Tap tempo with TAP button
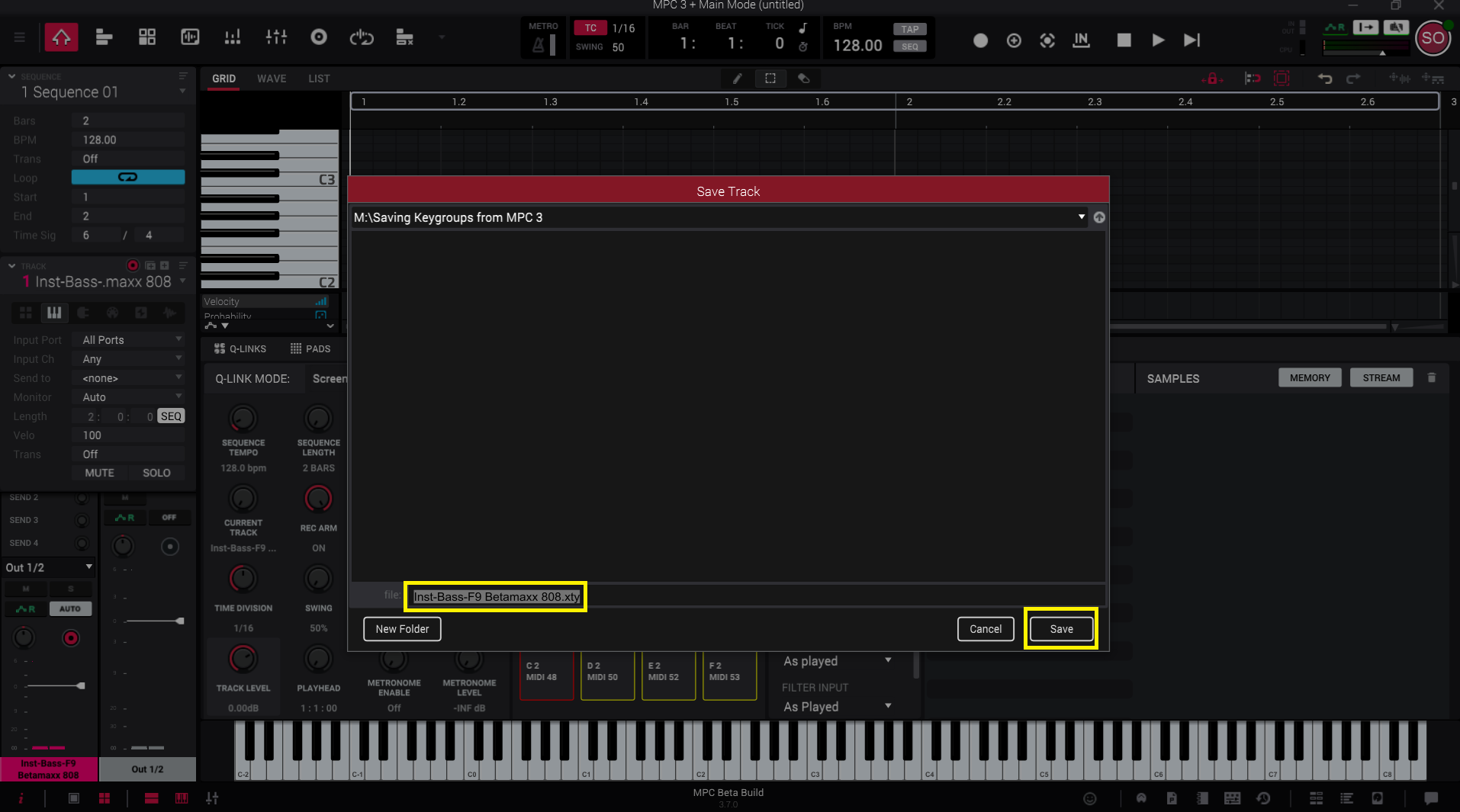Image resolution: width=1460 pixels, height=812 pixels. click(x=910, y=29)
